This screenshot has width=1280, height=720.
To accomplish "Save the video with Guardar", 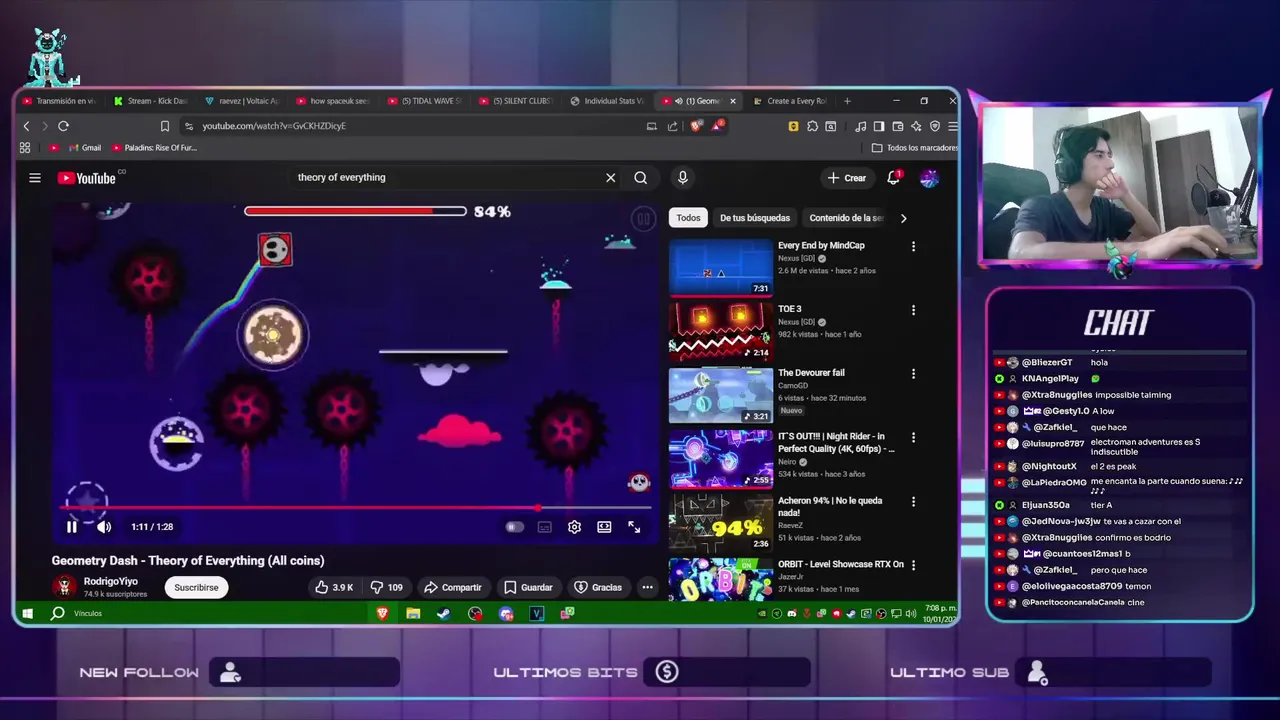I will [x=528, y=588].
